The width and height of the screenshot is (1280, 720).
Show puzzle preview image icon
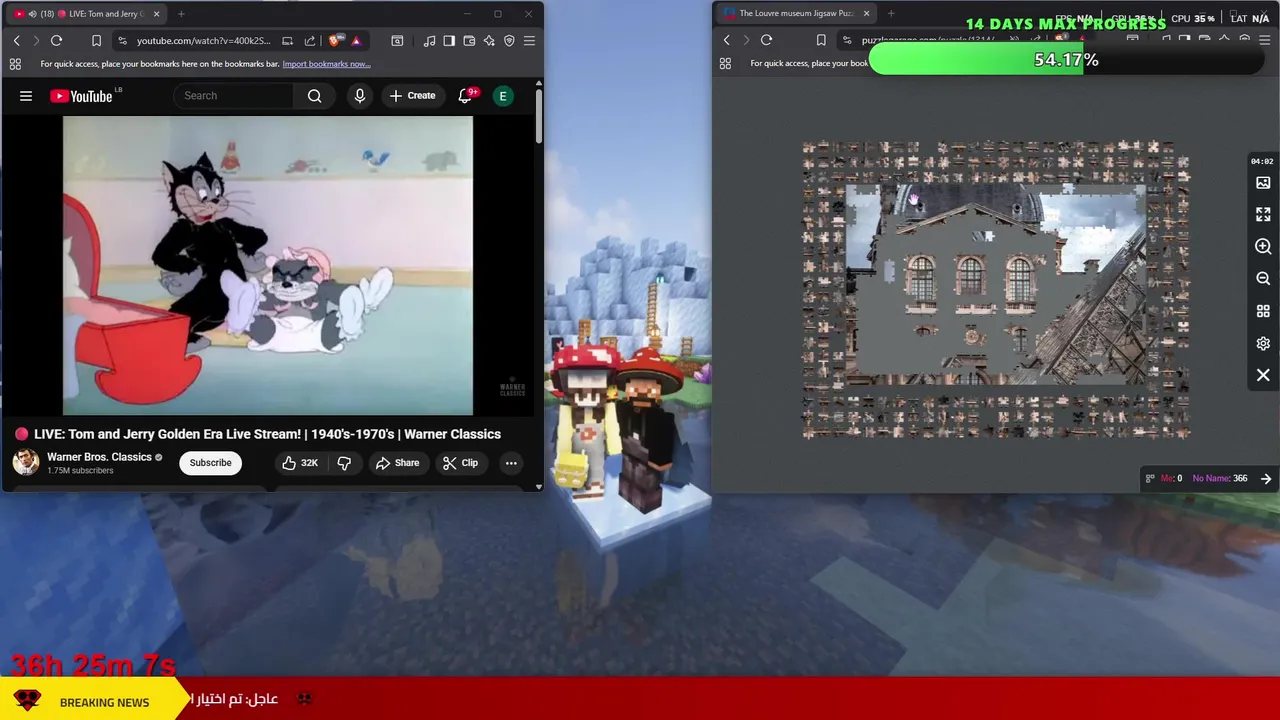[1263, 183]
